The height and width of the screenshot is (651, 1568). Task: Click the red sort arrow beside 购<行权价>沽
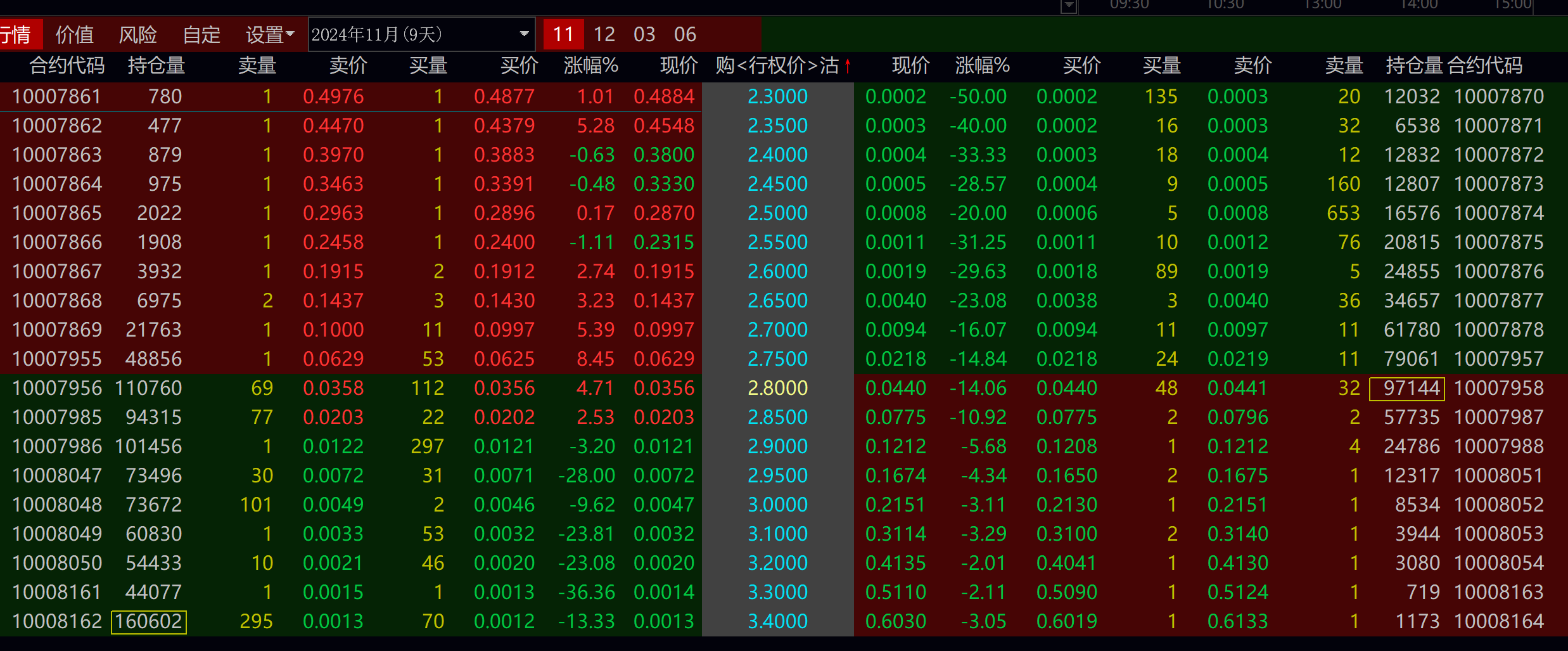(x=848, y=66)
